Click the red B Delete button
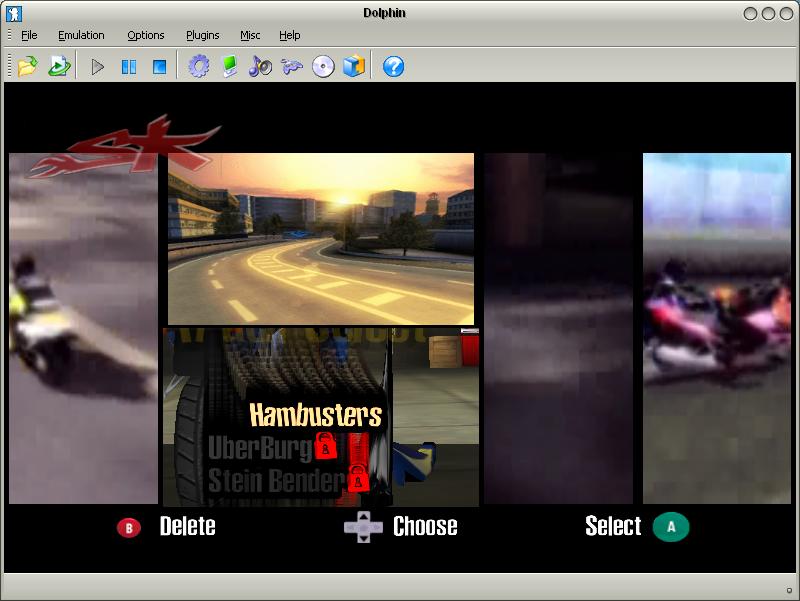This screenshot has height=601, width=800. coord(129,528)
